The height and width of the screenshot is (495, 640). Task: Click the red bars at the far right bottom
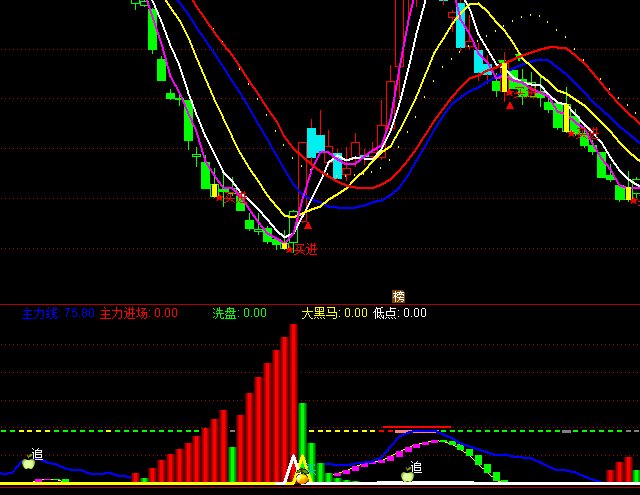click(622, 470)
